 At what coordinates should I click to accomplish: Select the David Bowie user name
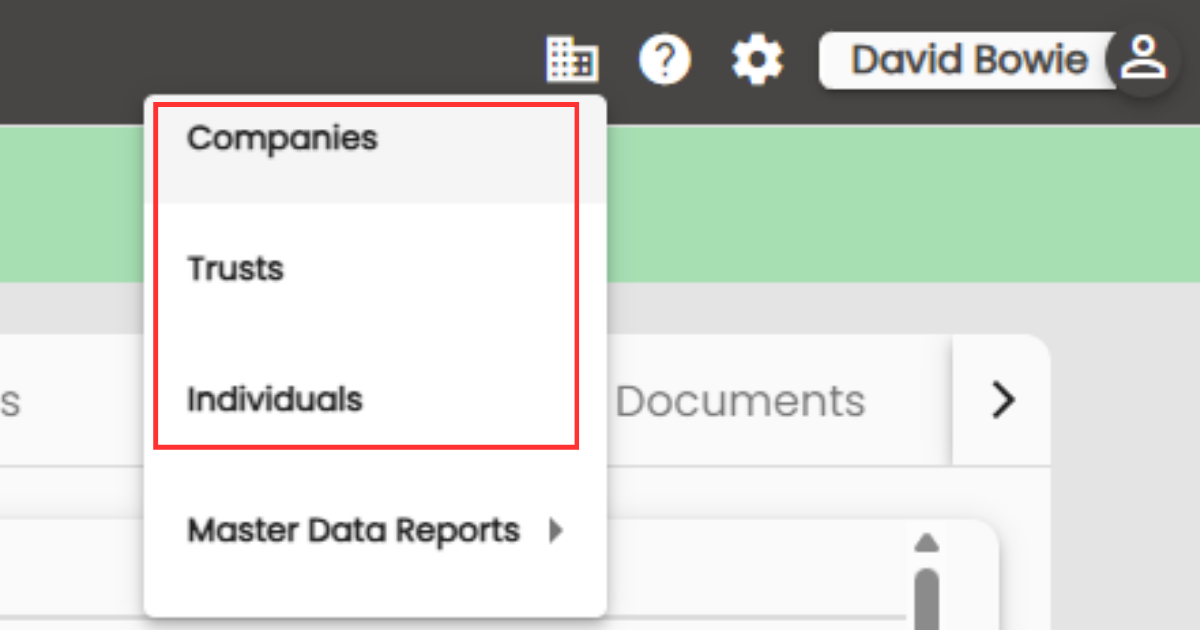point(969,60)
